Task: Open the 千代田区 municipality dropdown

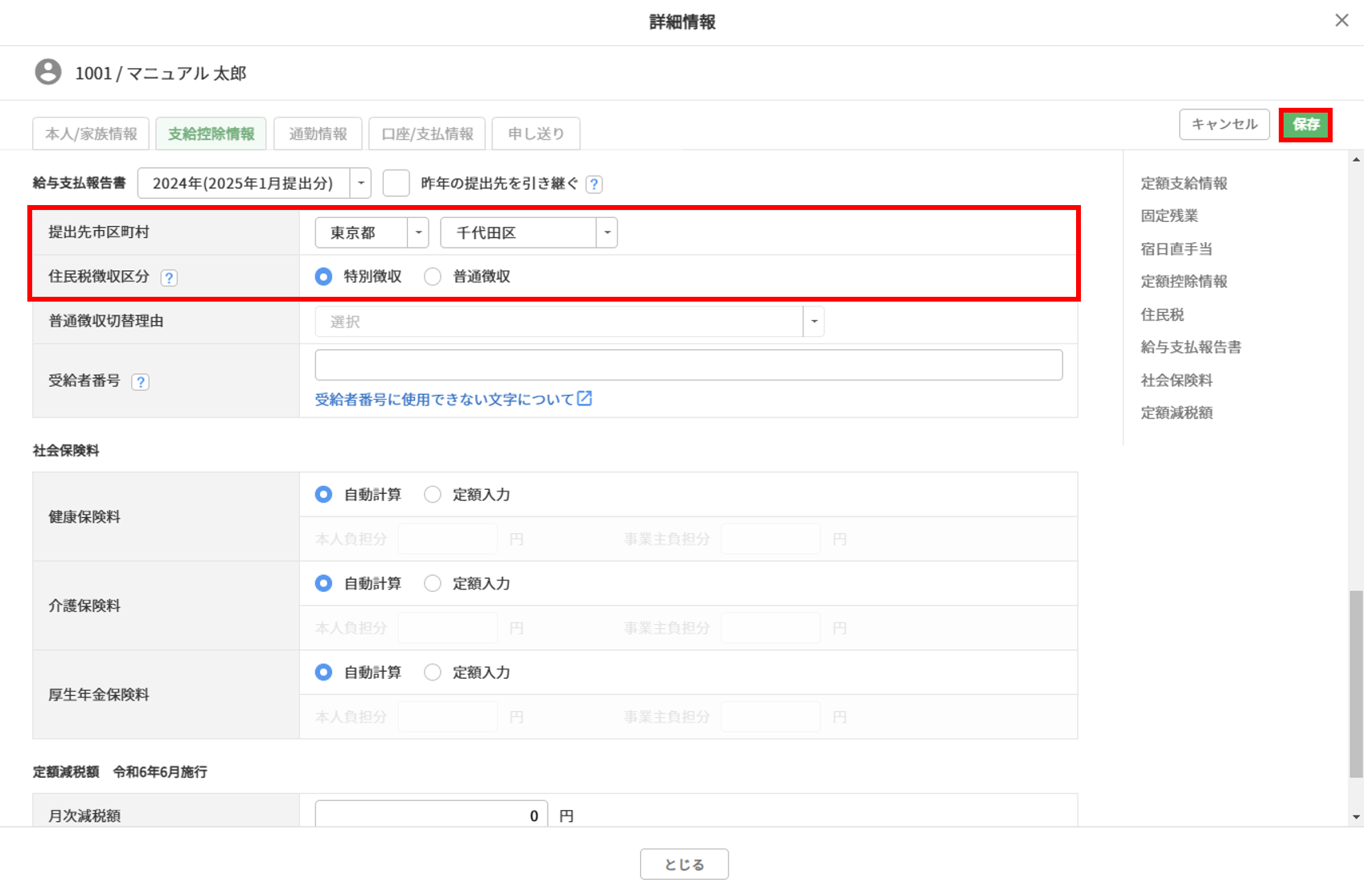Action: point(528,232)
